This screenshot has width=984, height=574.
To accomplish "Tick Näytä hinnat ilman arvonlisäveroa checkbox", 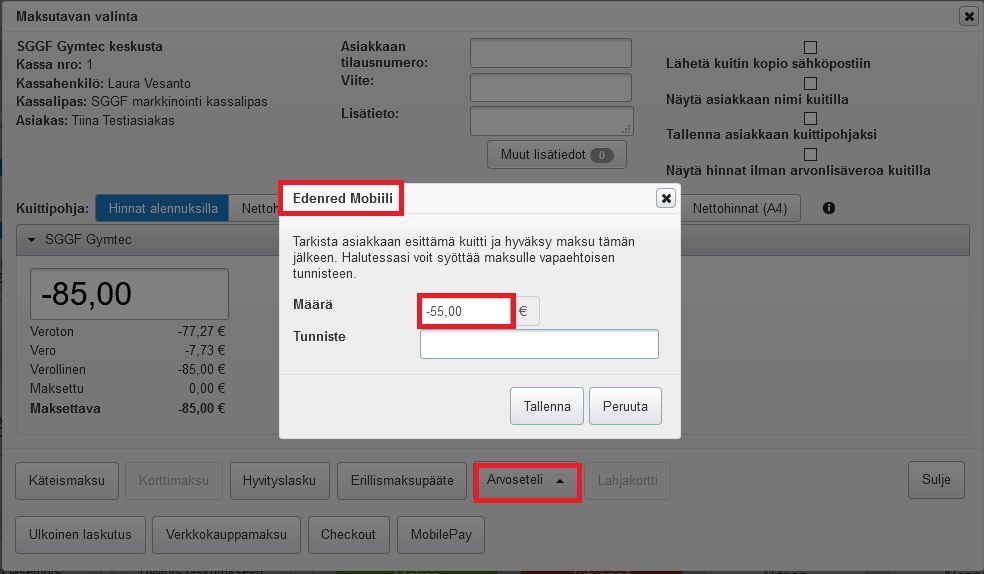I will tap(810, 154).
